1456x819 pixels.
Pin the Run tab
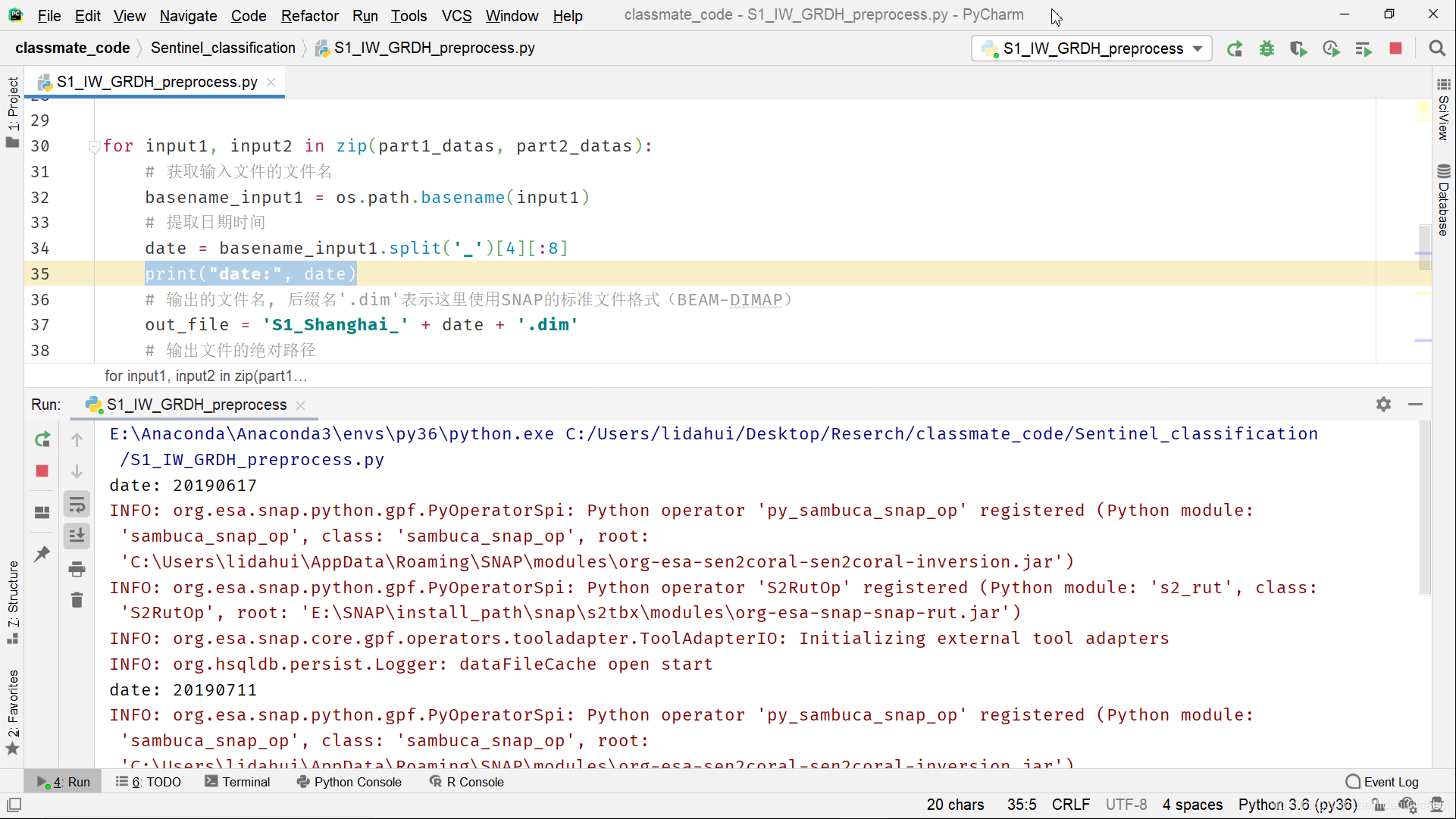pyautogui.click(x=42, y=555)
